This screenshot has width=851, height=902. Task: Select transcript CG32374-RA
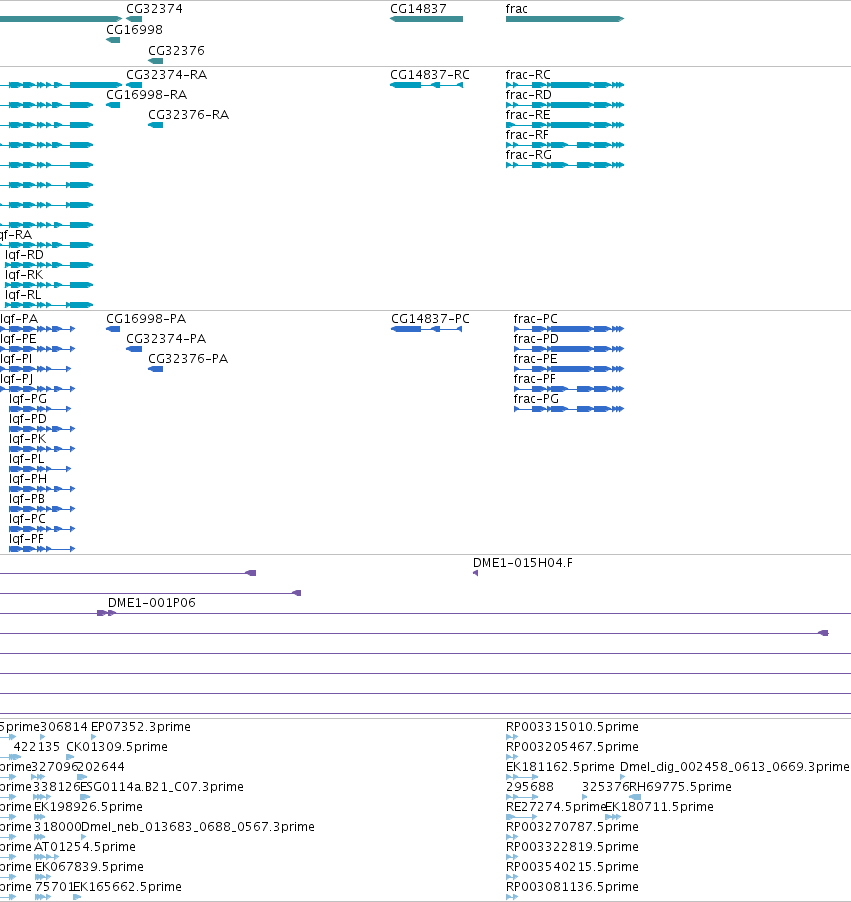click(166, 75)
